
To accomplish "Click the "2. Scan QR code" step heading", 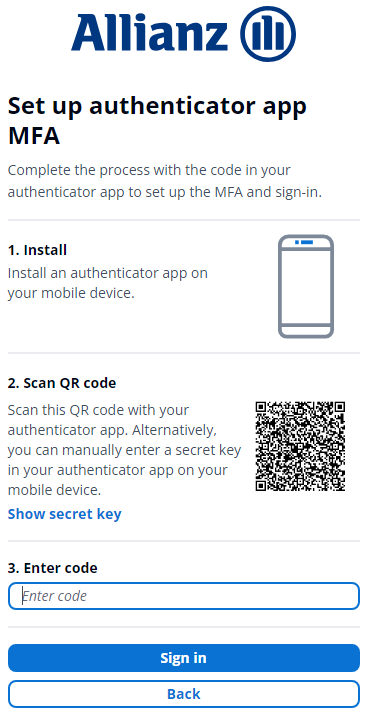I will (62, 383).
